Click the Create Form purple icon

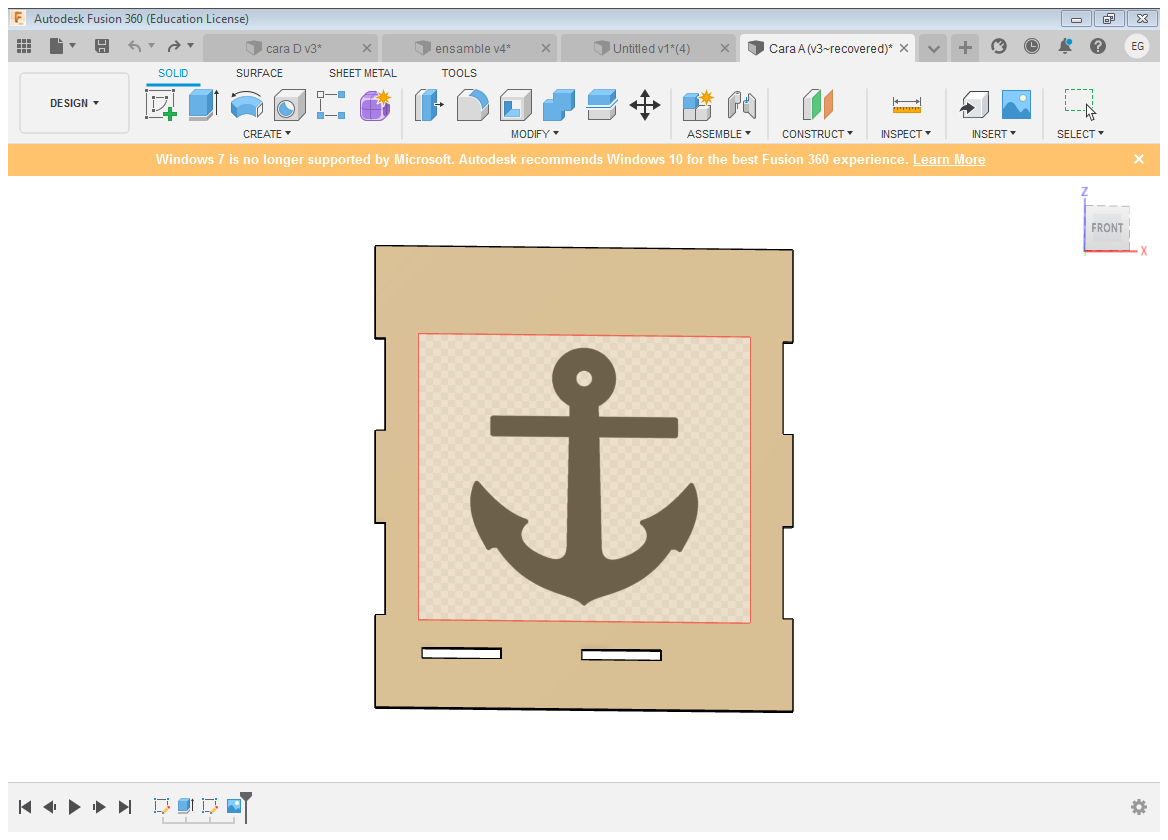tap(375, 105)
